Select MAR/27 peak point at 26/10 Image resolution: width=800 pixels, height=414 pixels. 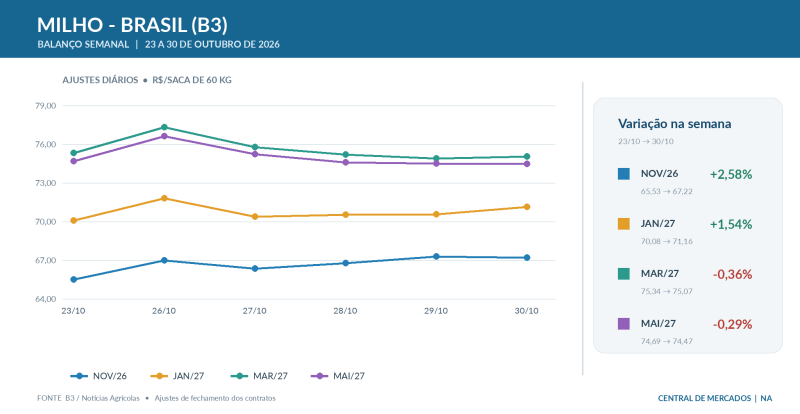tap(164, 127)
